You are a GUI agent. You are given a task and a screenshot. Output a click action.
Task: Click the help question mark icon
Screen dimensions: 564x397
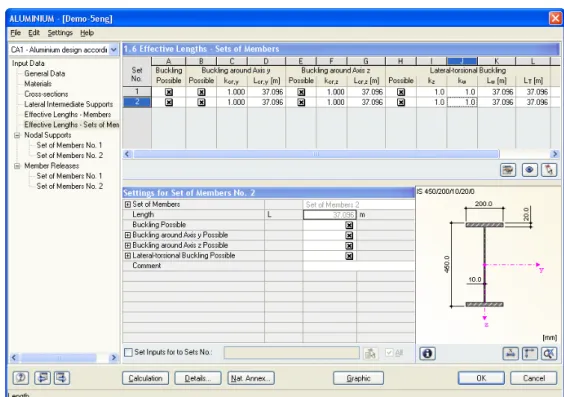[x=21, y=378]
